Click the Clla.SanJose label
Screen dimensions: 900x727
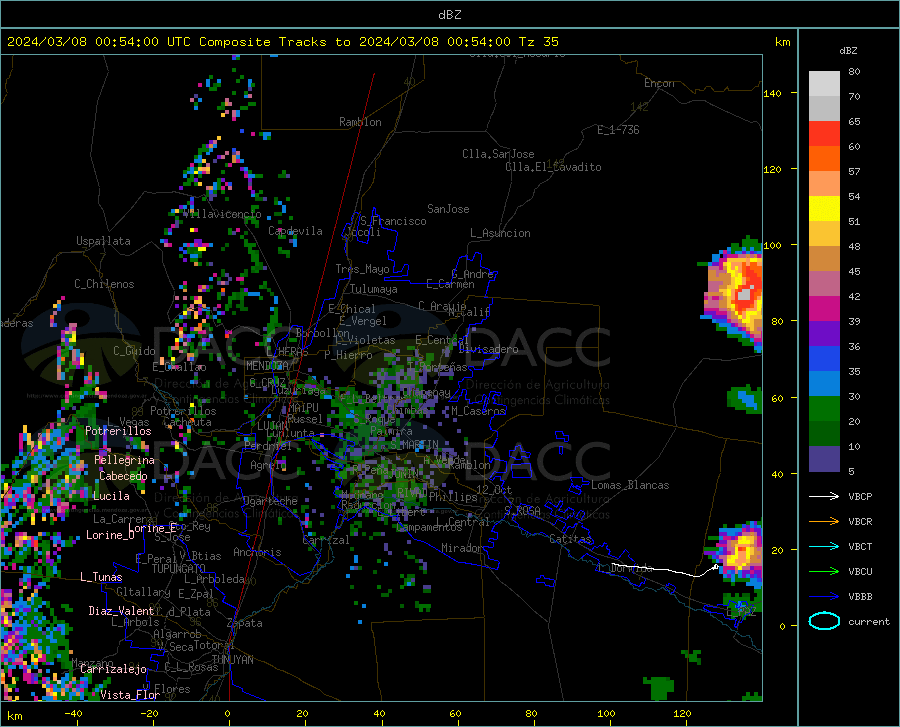[x=498, y=154]
